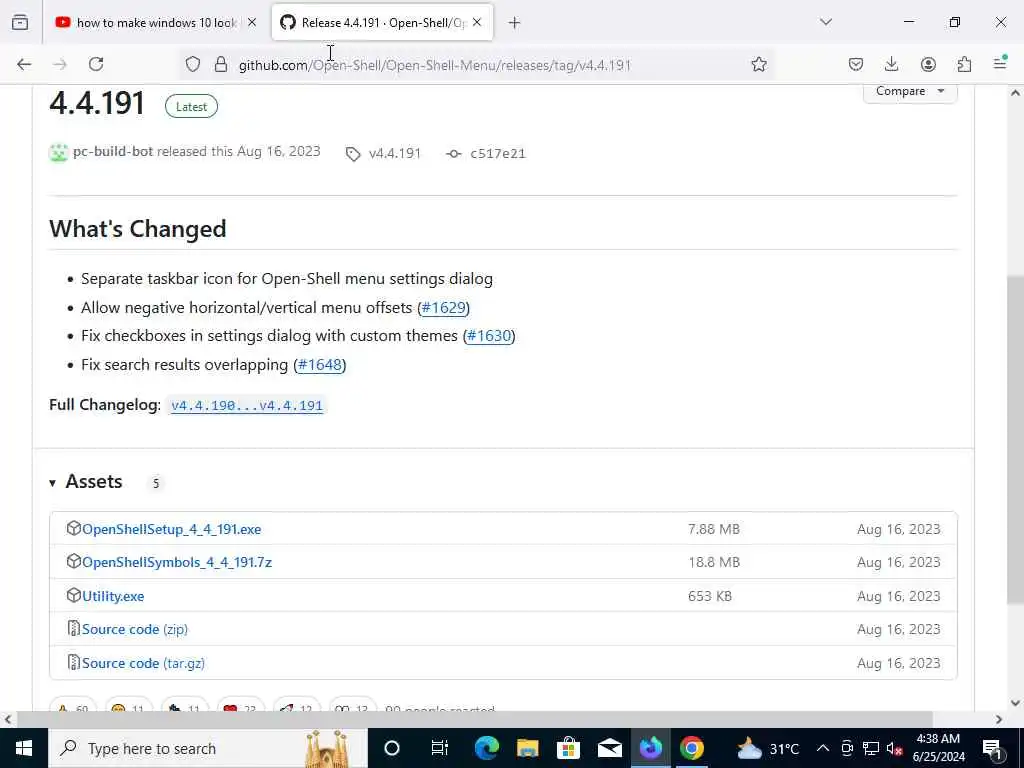Close the YouTube tab
Screen dimensions: 1024x768
252,23
